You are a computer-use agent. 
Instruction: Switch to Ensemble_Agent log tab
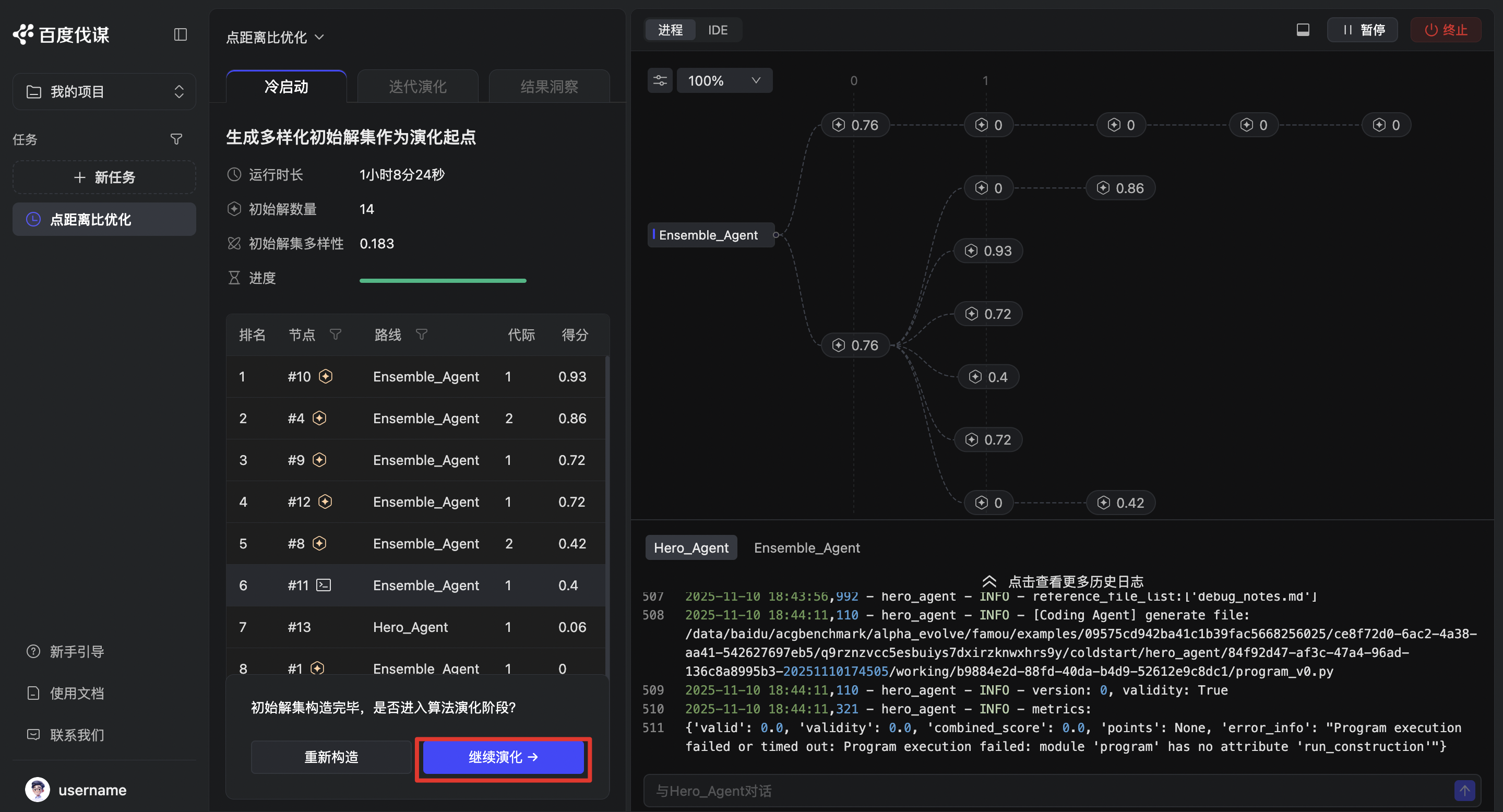806,548
